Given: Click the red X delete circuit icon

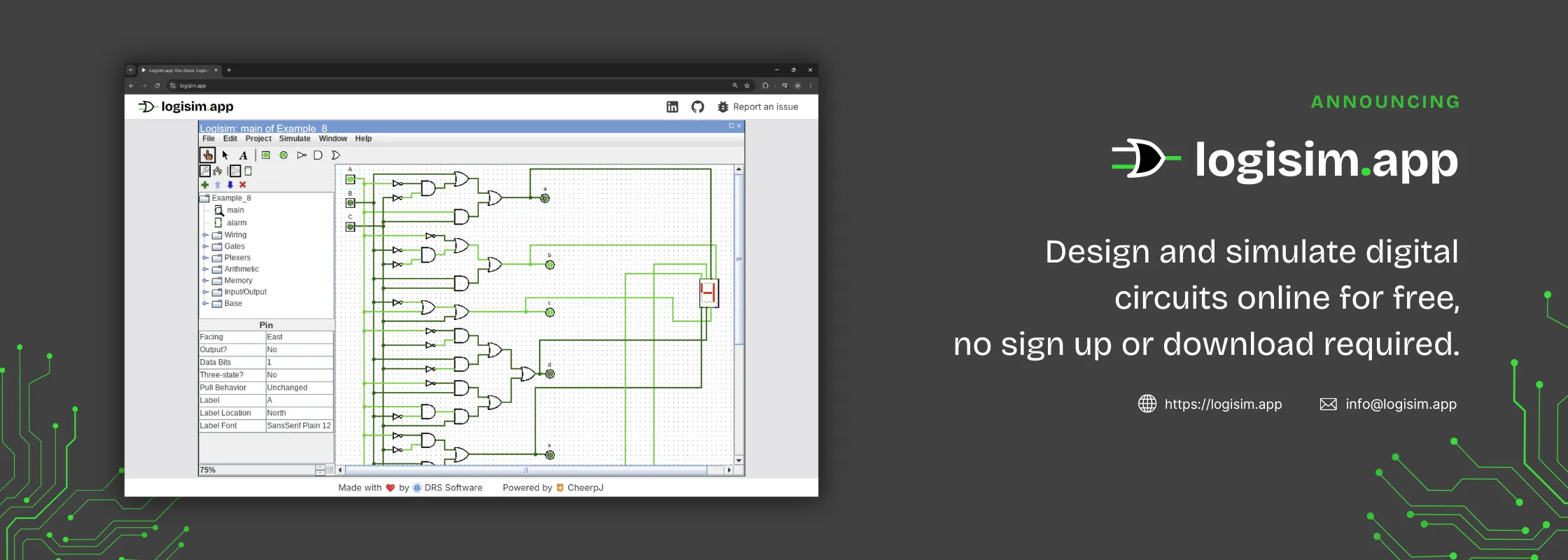Looking at the screenshot, I should (243, 185).
